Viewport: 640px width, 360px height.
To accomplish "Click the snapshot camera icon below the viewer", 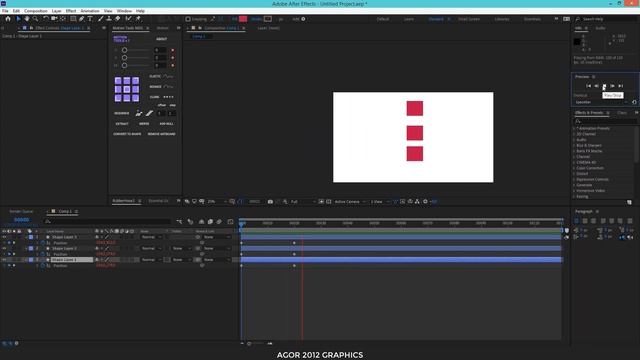I will pos(270,201).
